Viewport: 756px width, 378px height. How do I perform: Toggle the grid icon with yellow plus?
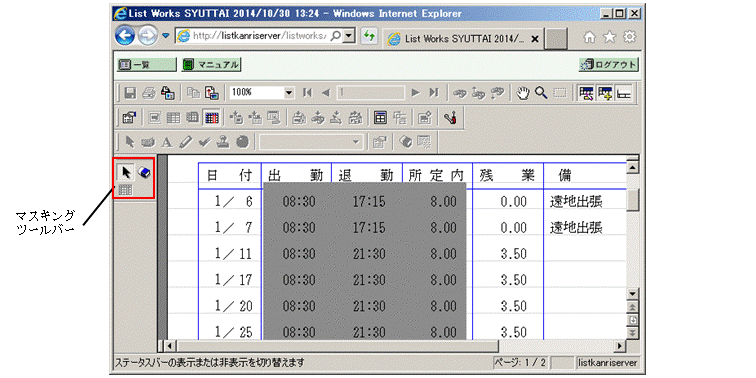[x=605, y=93]
